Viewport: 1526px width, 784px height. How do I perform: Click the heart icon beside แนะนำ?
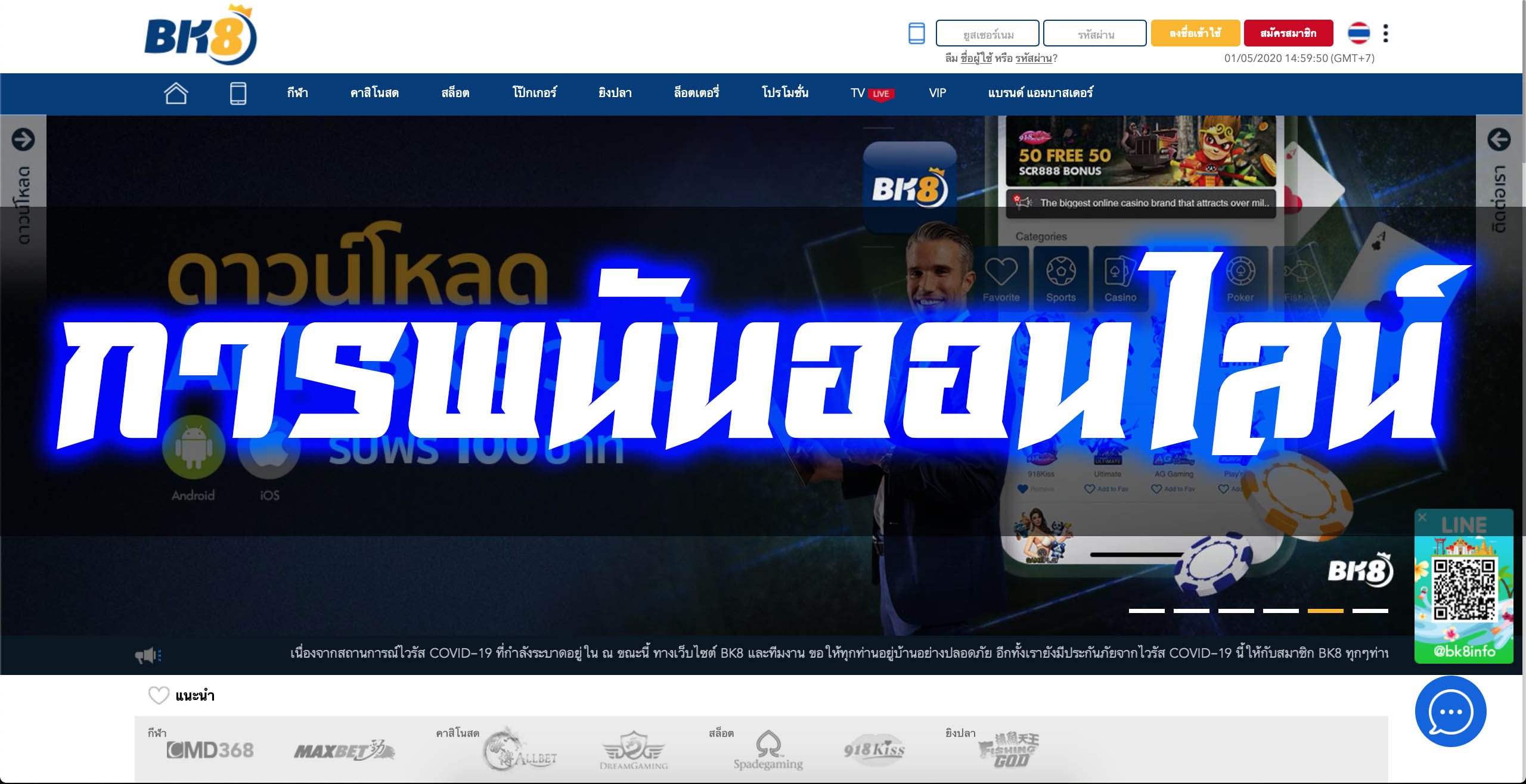(159, 695)
